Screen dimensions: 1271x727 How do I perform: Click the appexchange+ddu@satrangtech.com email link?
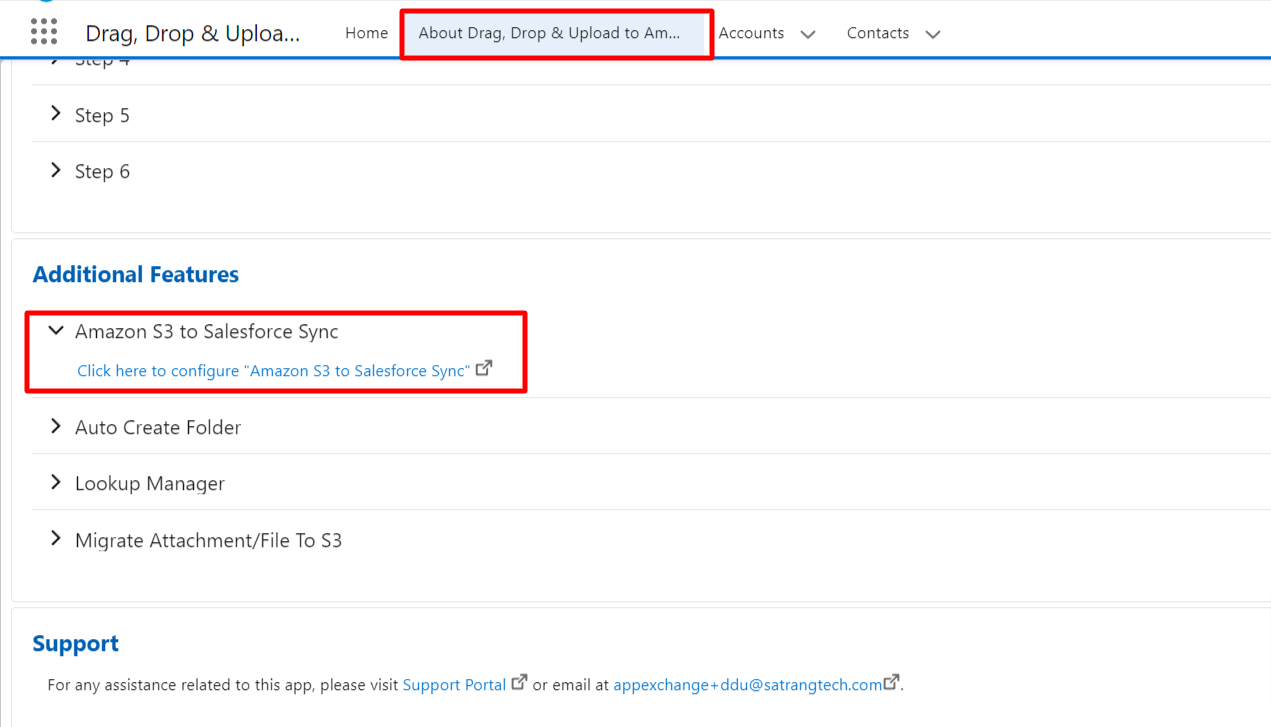748,685
